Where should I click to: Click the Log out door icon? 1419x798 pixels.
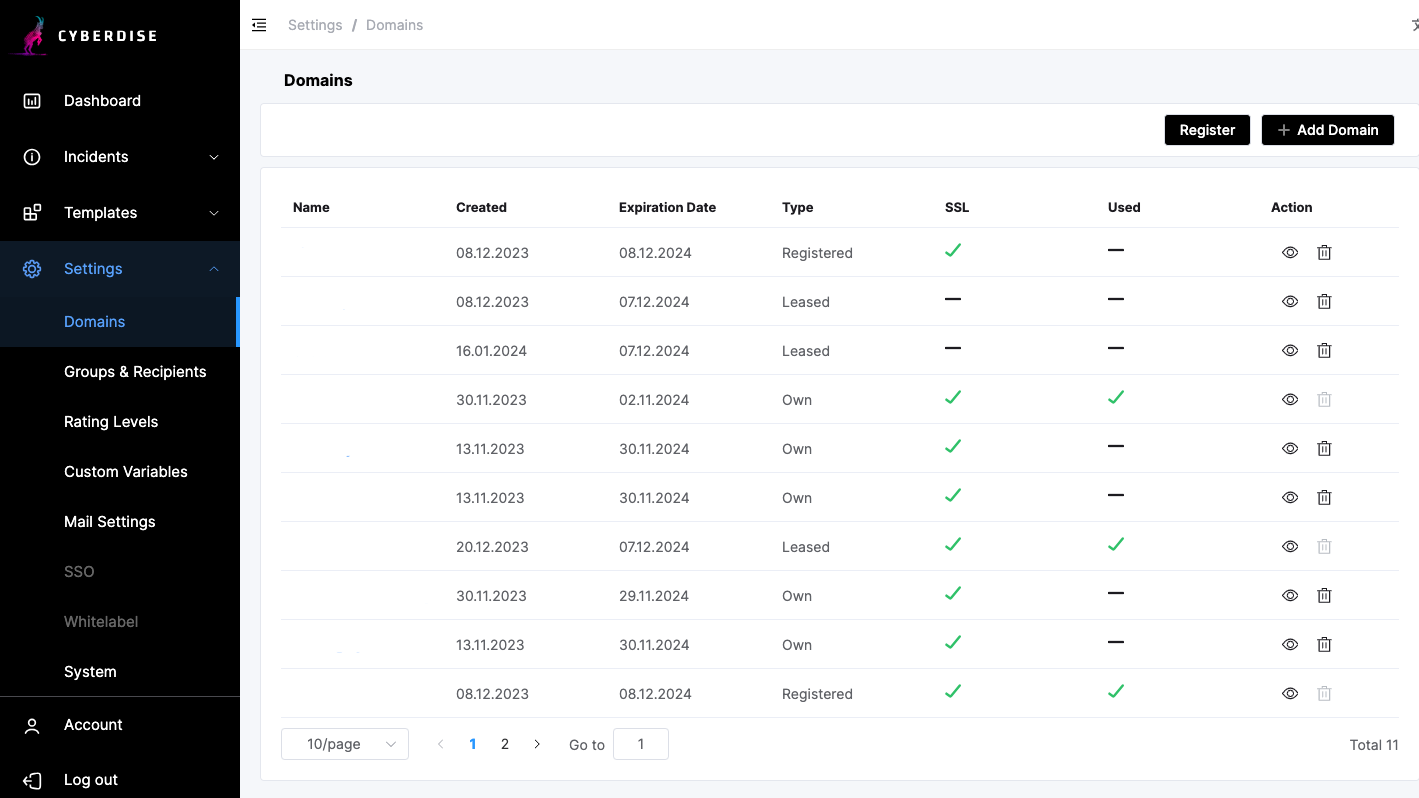coord(32,780)
